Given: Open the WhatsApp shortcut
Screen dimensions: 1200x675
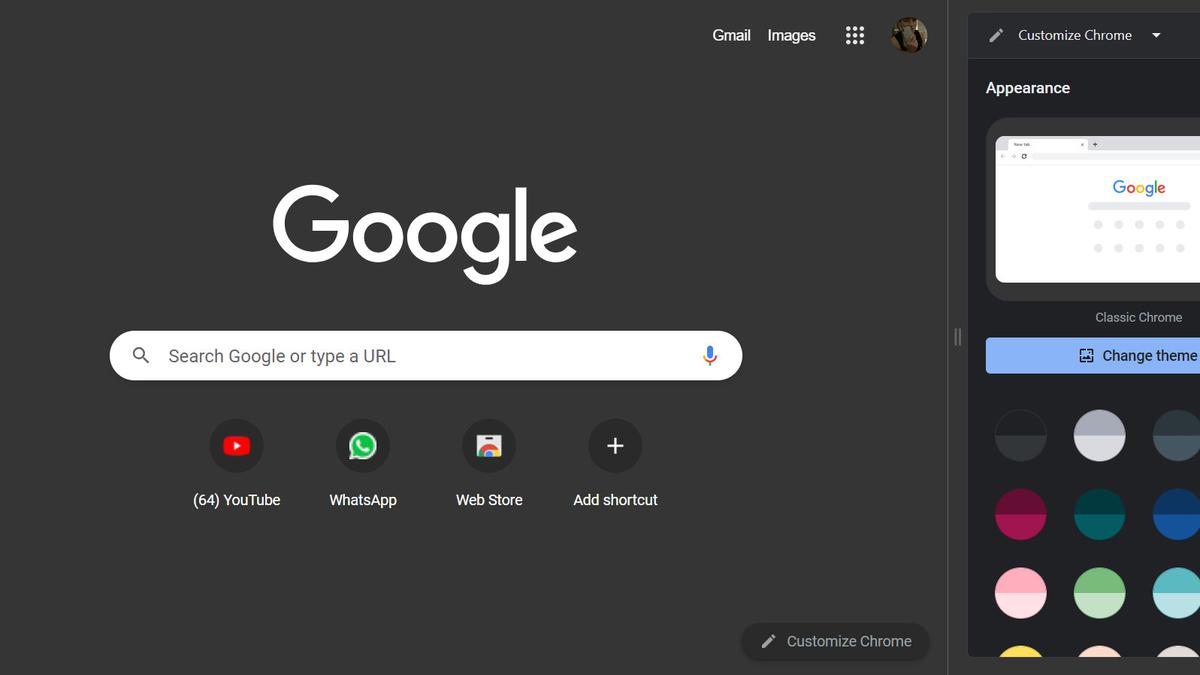Looking at the screenshot, I should point(363,445).
